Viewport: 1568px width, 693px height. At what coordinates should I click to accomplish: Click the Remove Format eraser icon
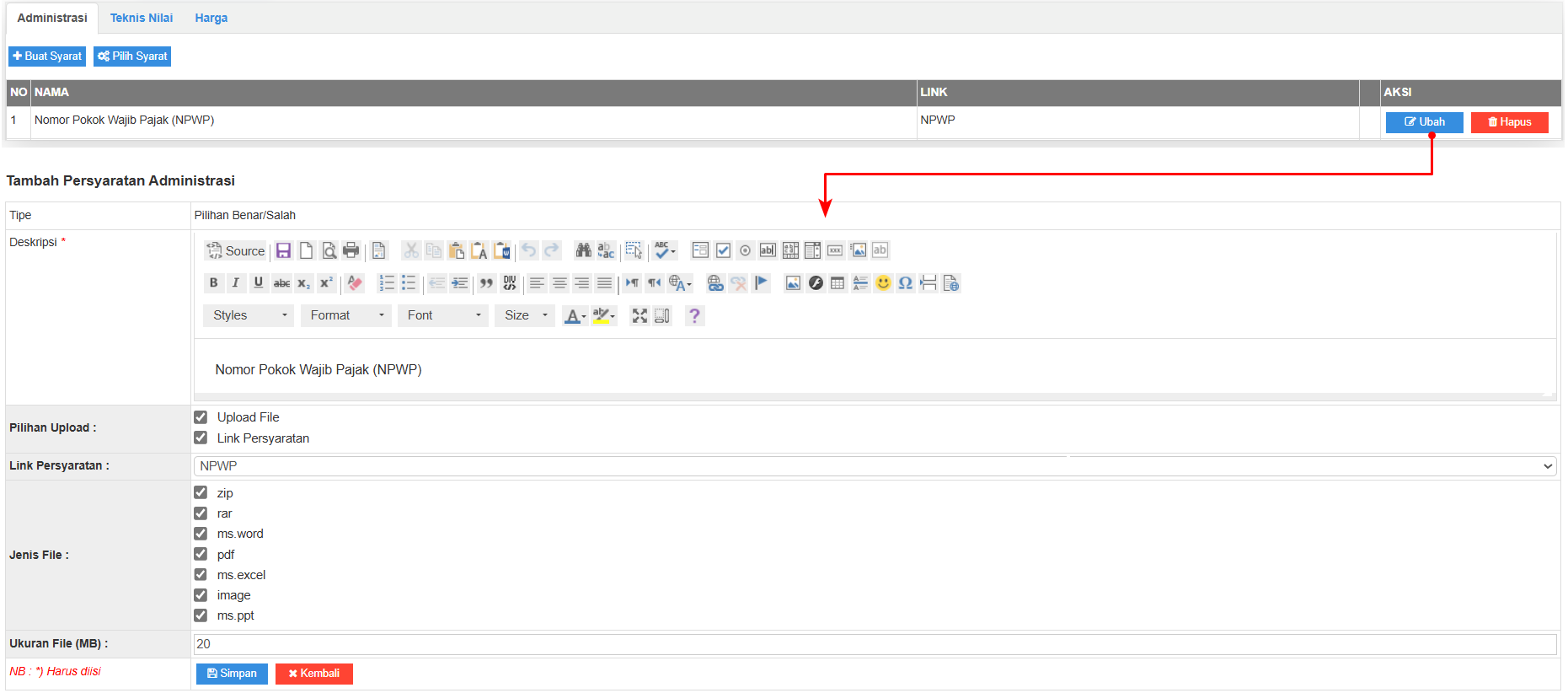[355, 283]
